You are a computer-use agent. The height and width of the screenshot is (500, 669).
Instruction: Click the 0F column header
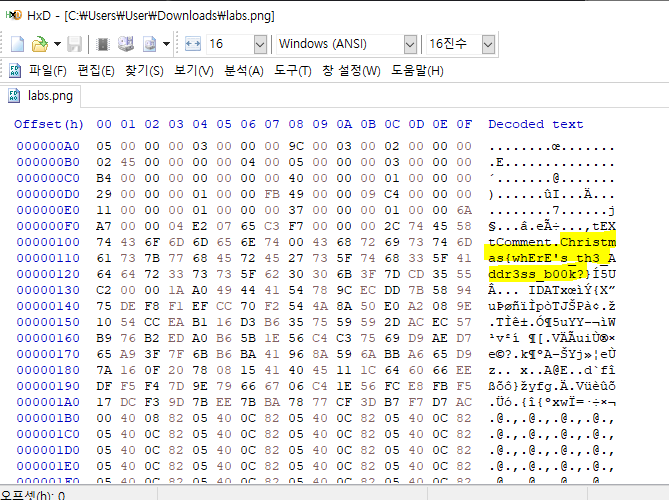(464, 124)
